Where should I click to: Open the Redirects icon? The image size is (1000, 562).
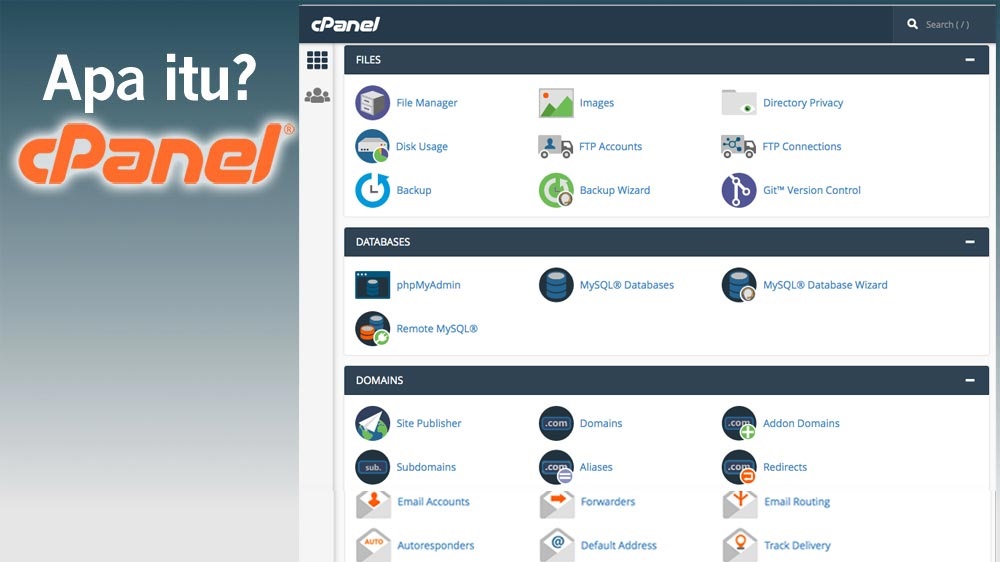(739, 467)
